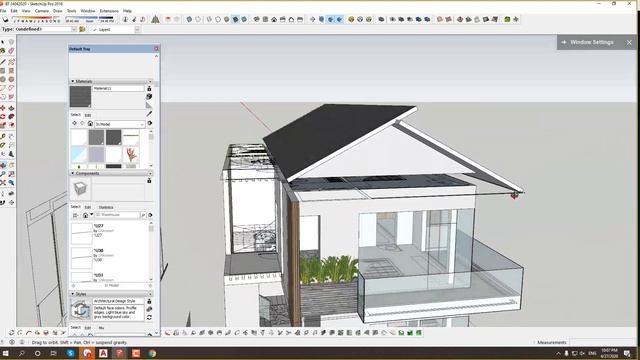Viewport: 640px width, 360px height.
Task: Set Monochrome face style
Action: [244, 19]
